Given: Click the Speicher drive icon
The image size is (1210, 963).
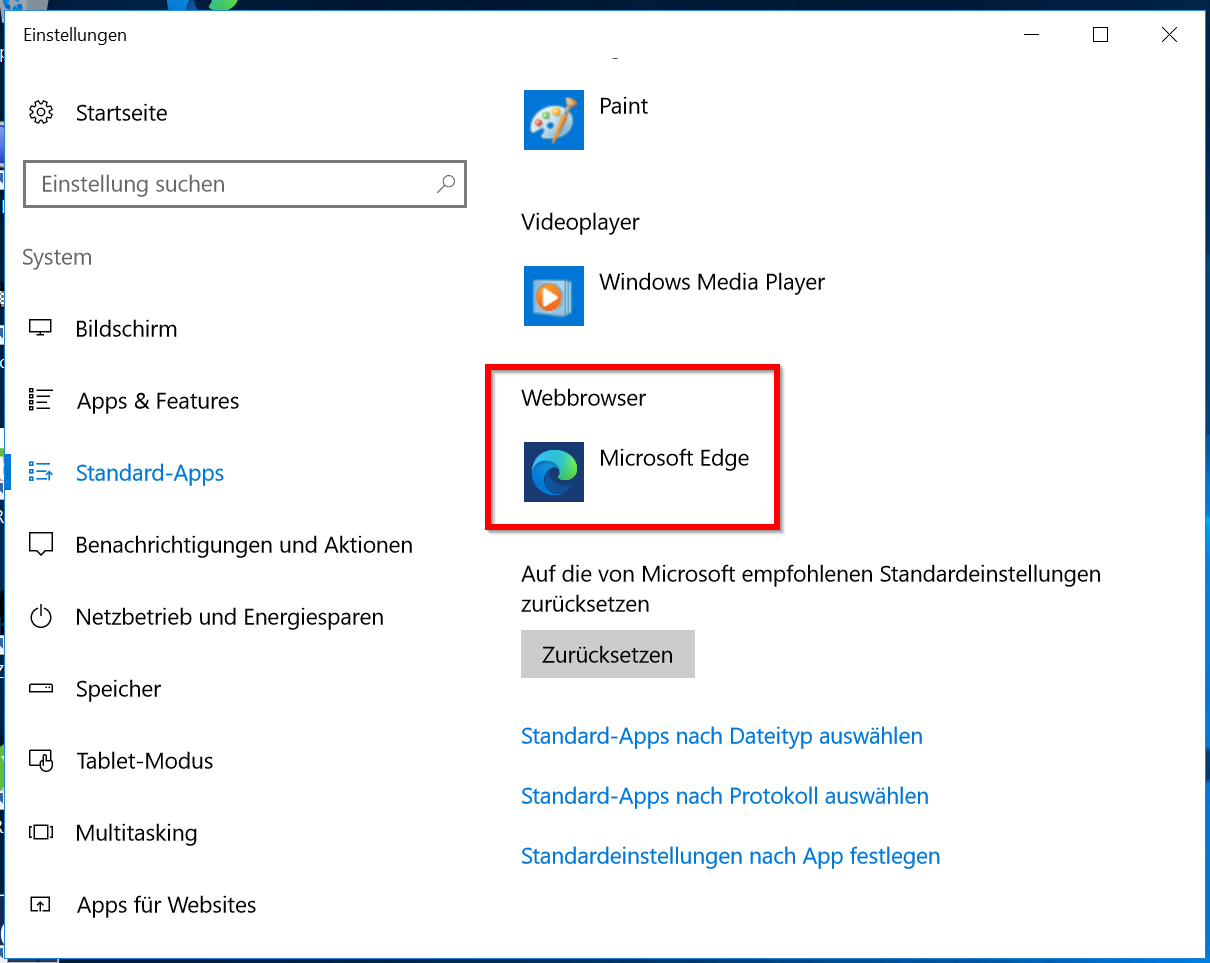Looking at the screenshot, I should pos(41,689).
